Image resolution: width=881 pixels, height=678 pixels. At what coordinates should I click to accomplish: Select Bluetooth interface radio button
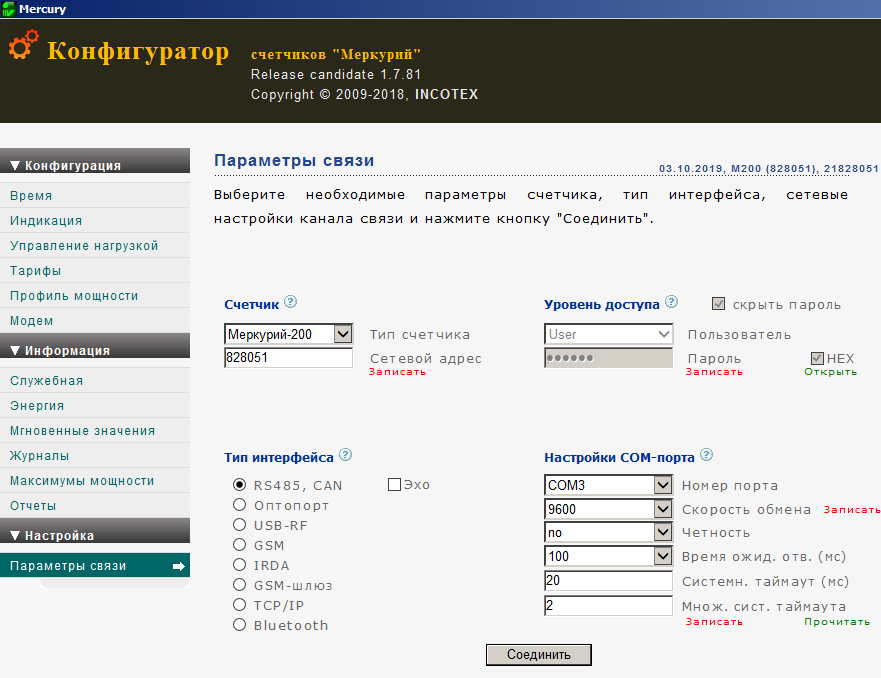tap(240, 625)
